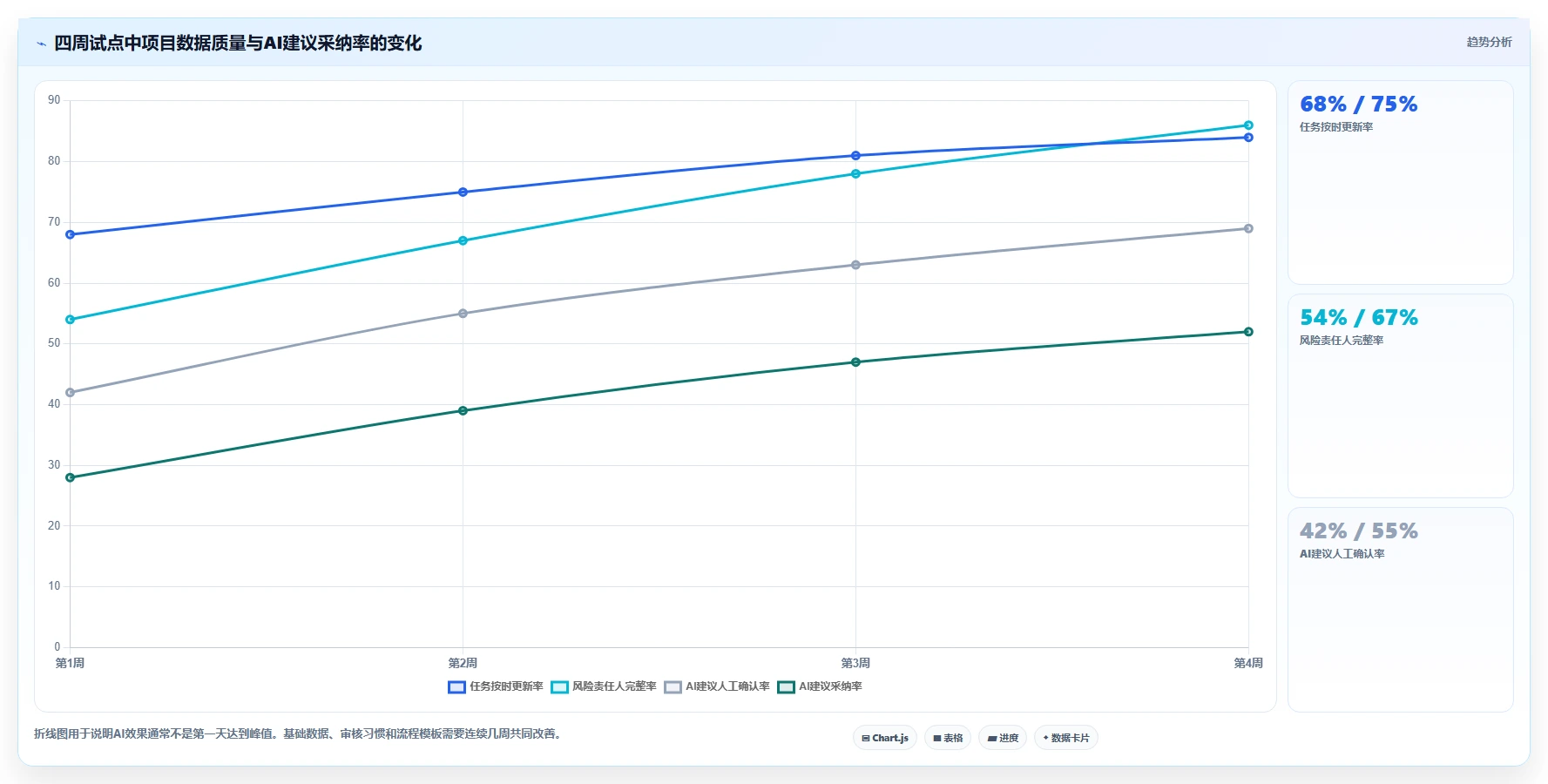Click the caption text starting with 折线图用于说明
This screenshot has width=1548, height=784.
click(300, 733)
